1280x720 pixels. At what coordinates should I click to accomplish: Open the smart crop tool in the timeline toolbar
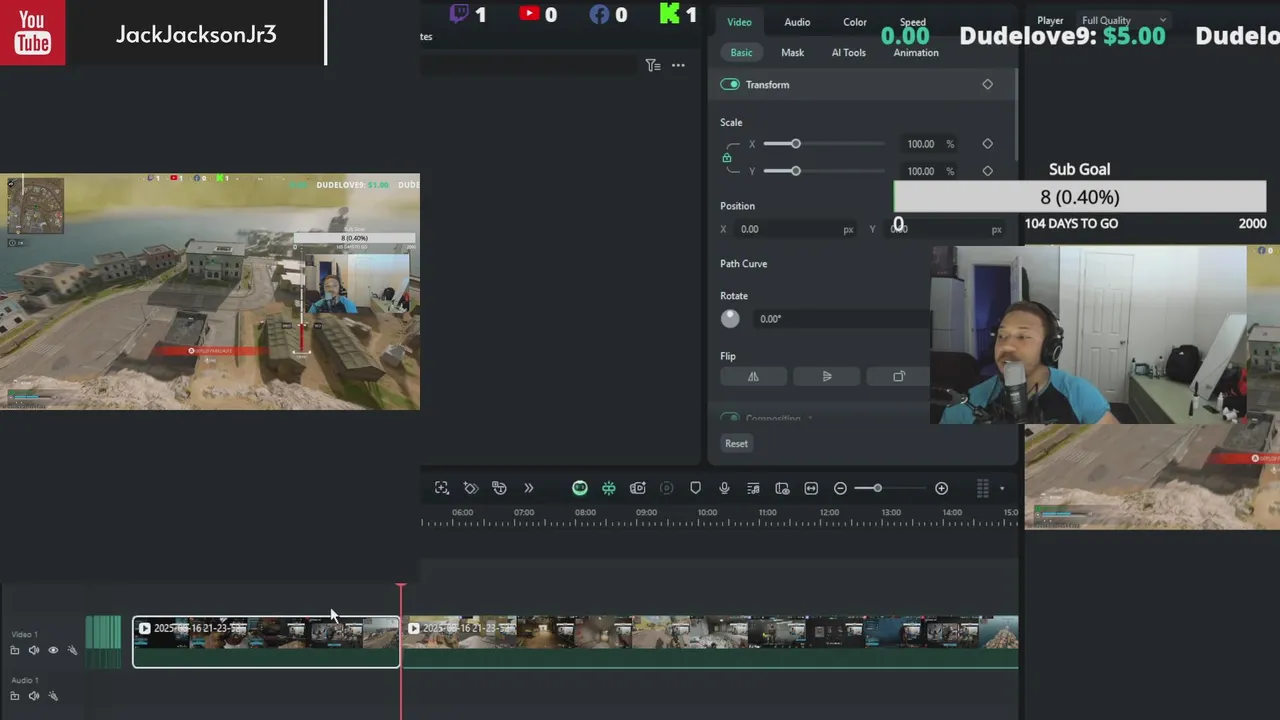click(x=442, y=488)
